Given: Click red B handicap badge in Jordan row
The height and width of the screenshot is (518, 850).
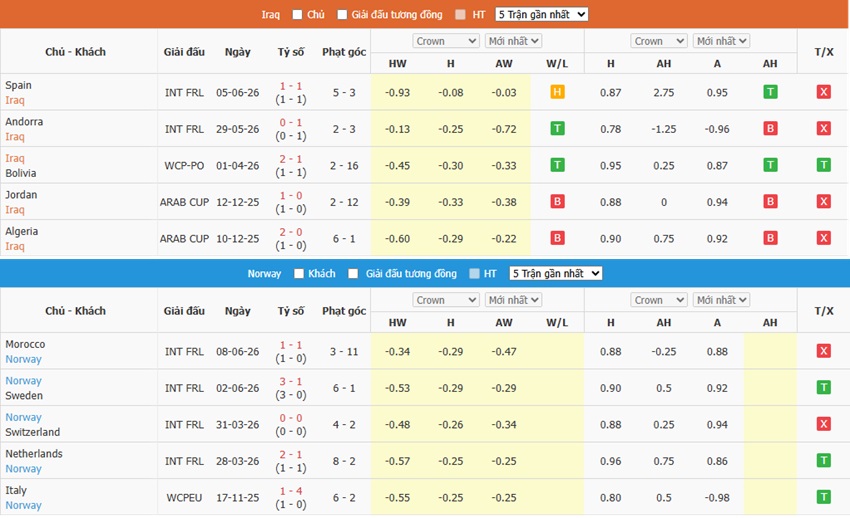Looking at the screenshot, I should point(770,202).
